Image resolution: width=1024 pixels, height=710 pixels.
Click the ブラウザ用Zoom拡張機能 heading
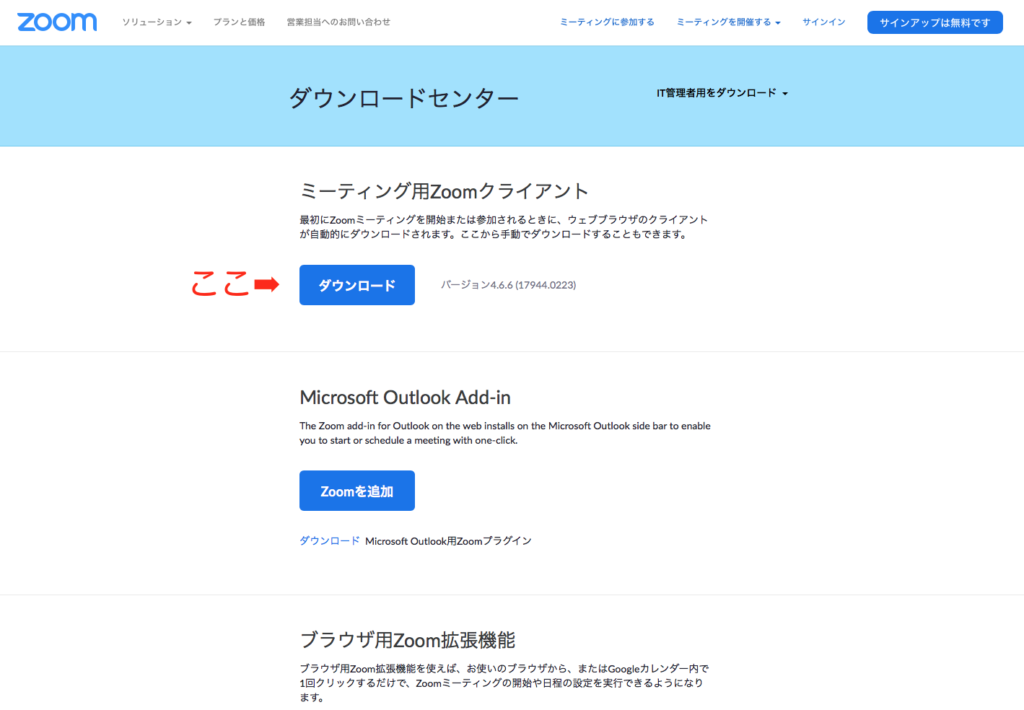tap(408, 640)
